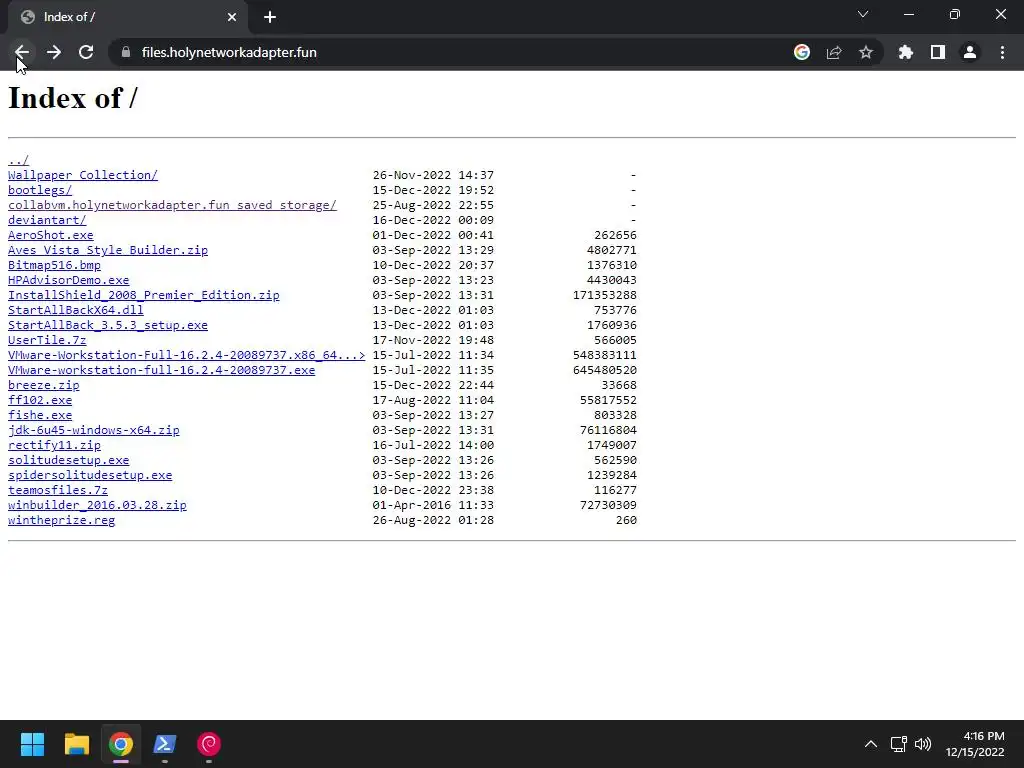Download solitudesetup.exe

[x=69, y=460]
